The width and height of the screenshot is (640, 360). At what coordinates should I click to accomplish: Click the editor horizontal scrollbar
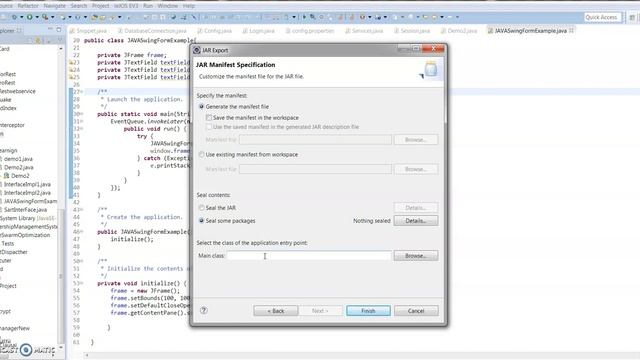click(x=361, y=356)
